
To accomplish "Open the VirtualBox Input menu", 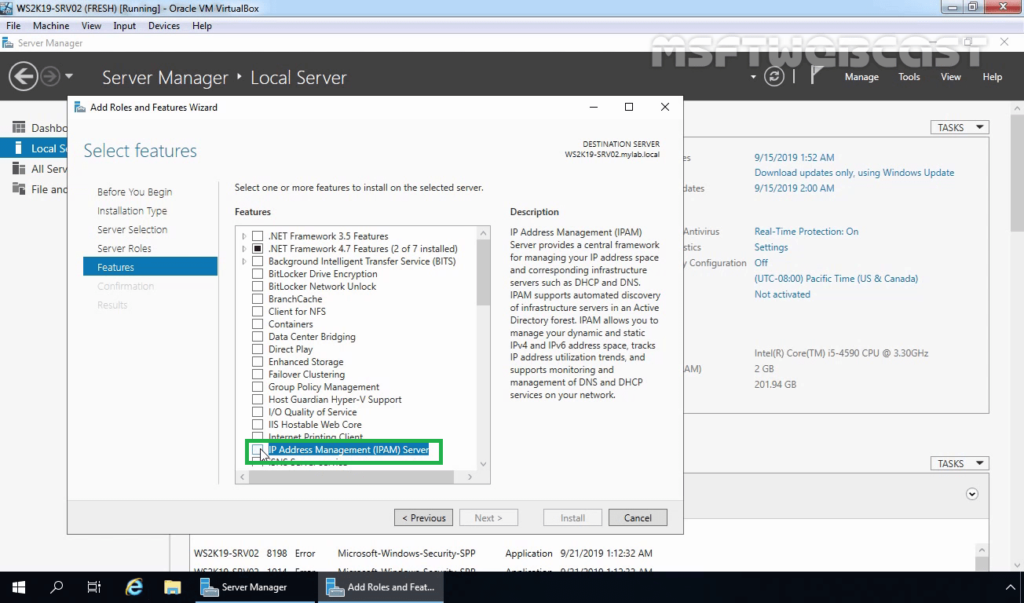I will 124,25.
